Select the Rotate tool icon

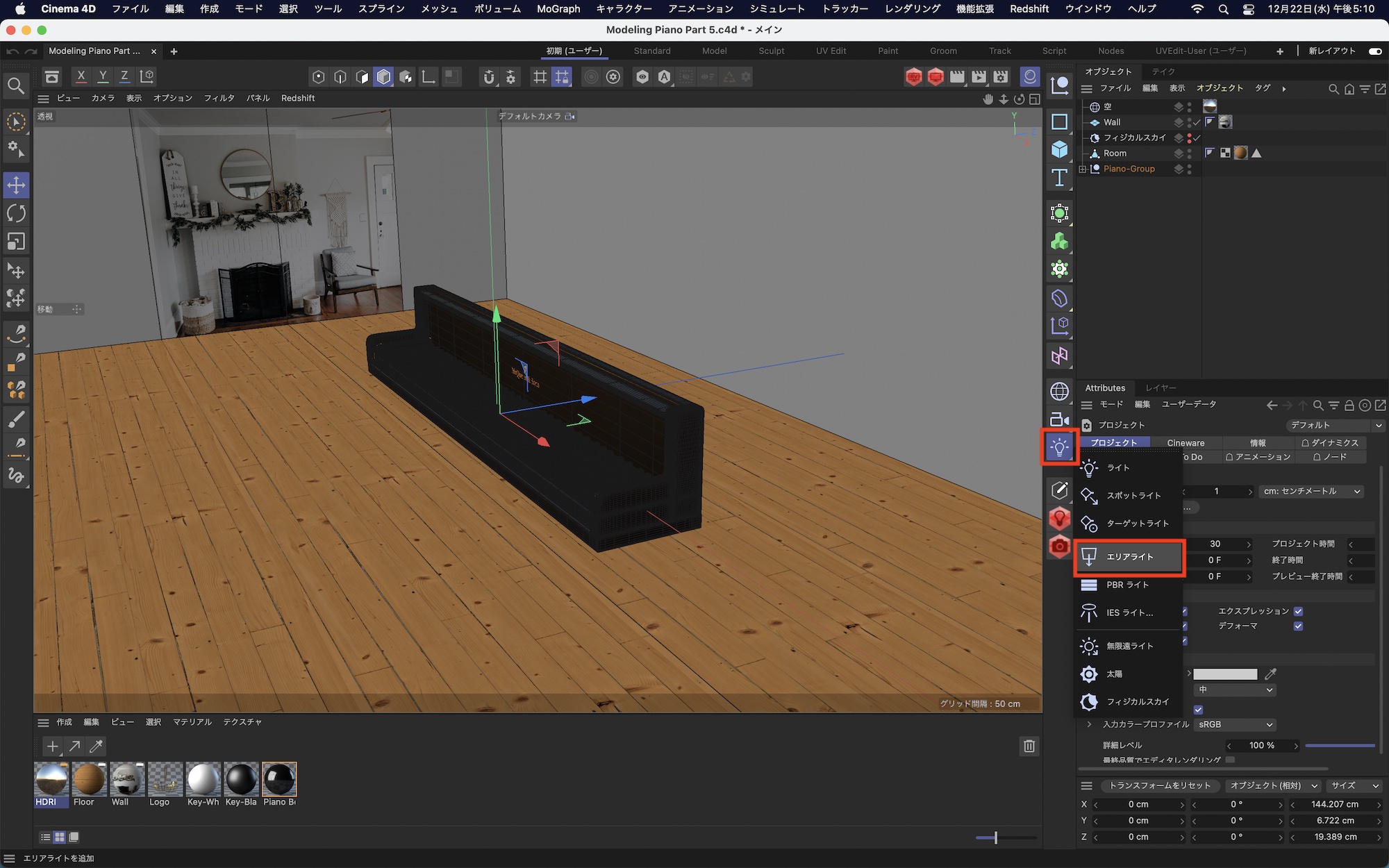(x=16, y=213)
